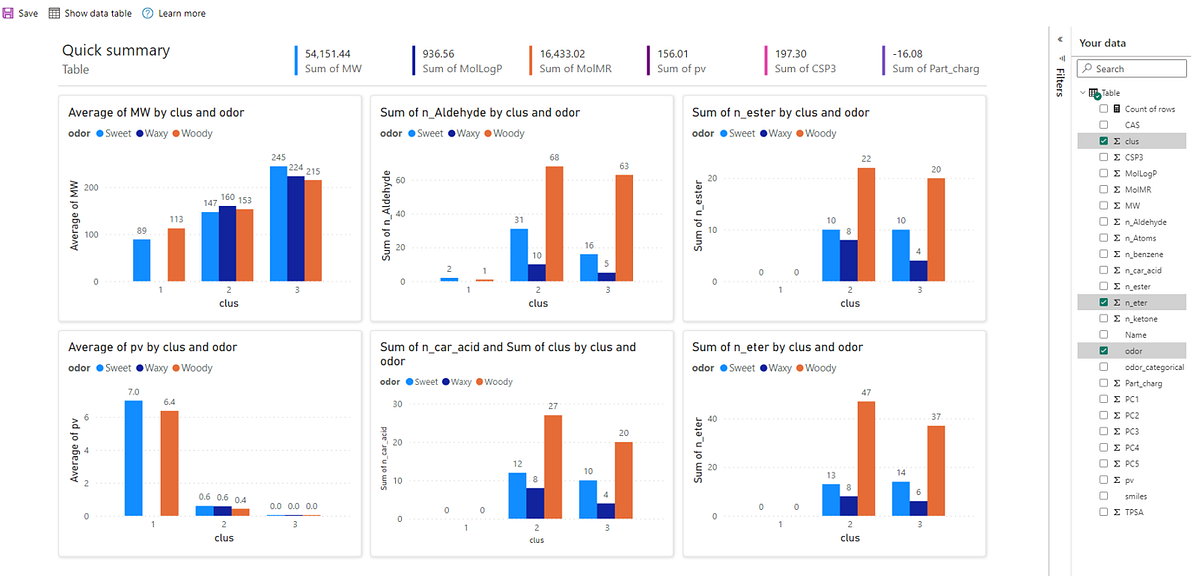Viewport: 1200px width, 576px height.
Task: Collapse the side pane with the chevron
Action: [x=1060, y=37]
